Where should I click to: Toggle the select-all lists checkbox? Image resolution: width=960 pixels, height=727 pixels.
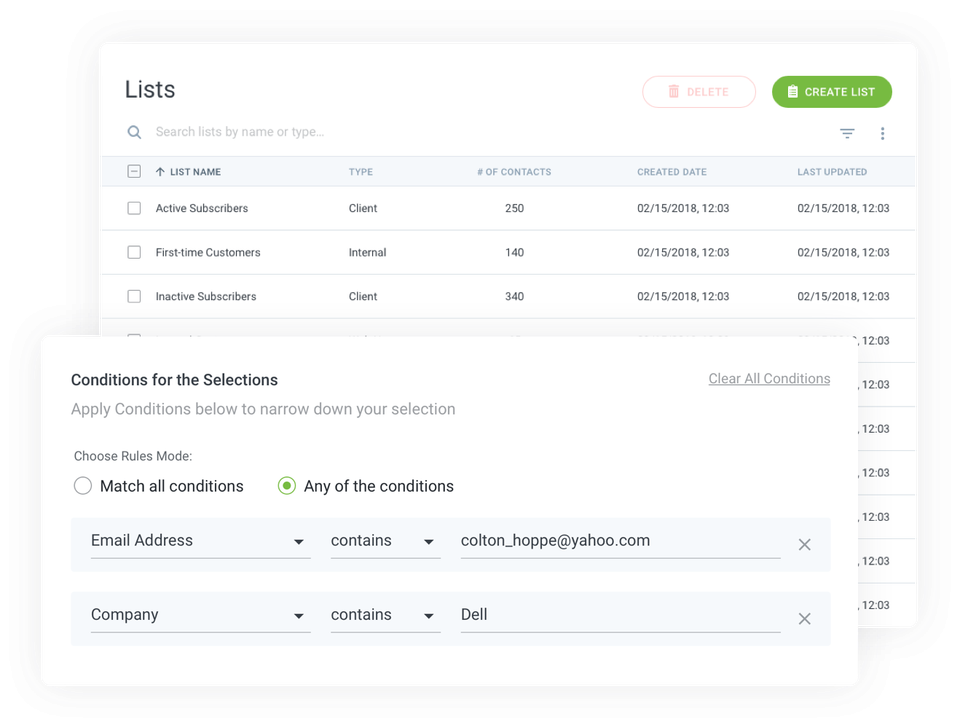(134, 172)
